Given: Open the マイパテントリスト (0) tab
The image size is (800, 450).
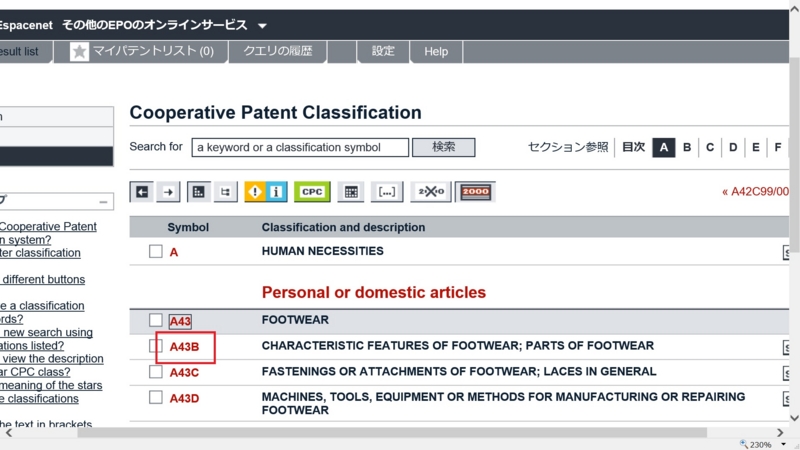Looking at the screenshot, I should click(141, 52).
